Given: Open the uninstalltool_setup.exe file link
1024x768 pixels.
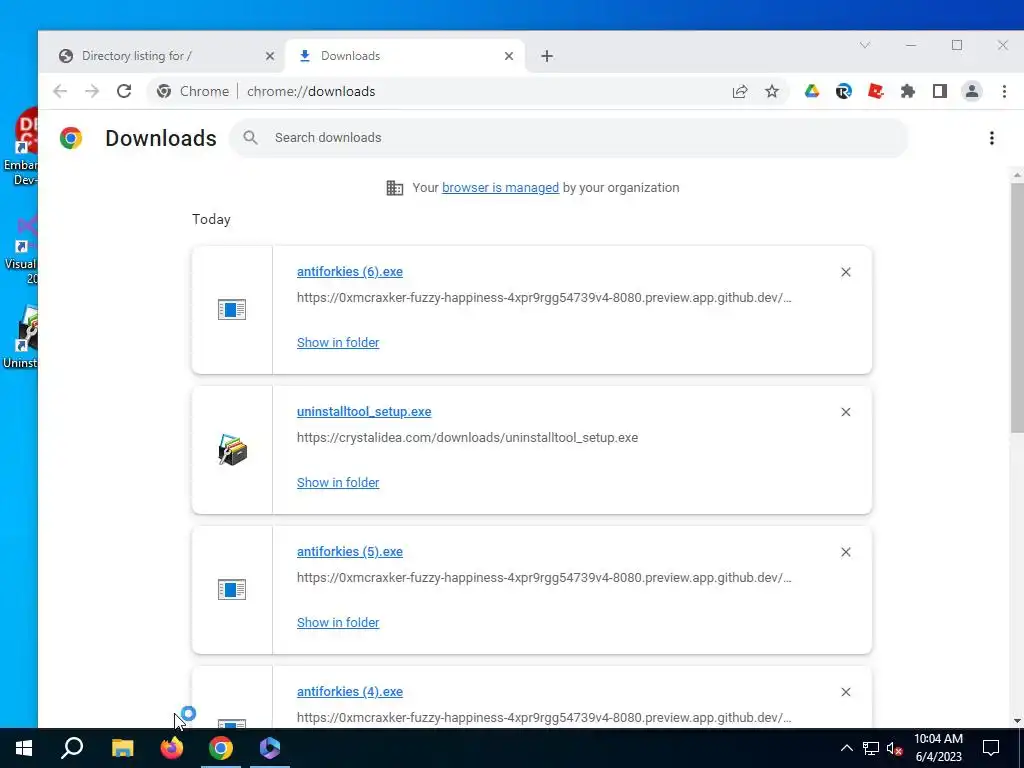Looking at the screenshot, I should pyautogui.click(x=364, y=411).
